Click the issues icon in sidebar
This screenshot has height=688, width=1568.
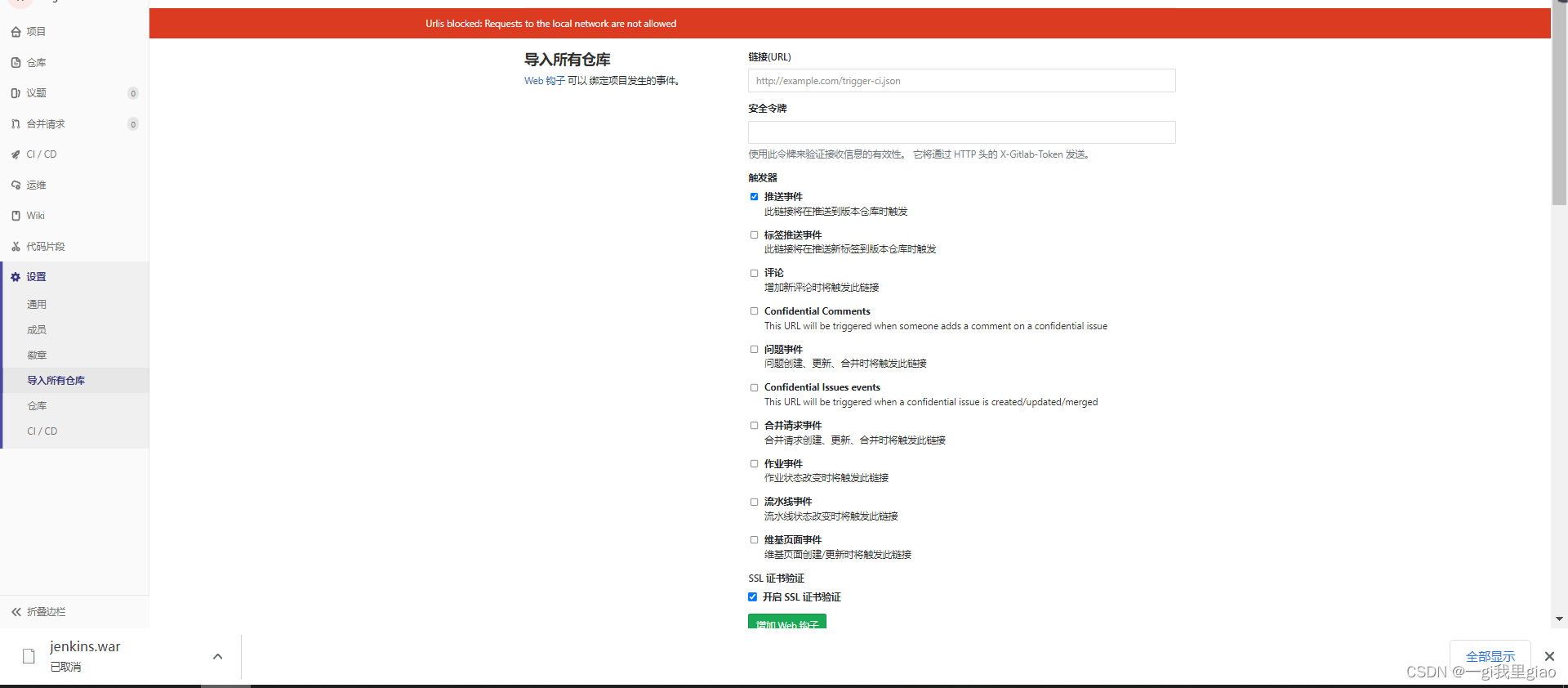pos(16,93)
